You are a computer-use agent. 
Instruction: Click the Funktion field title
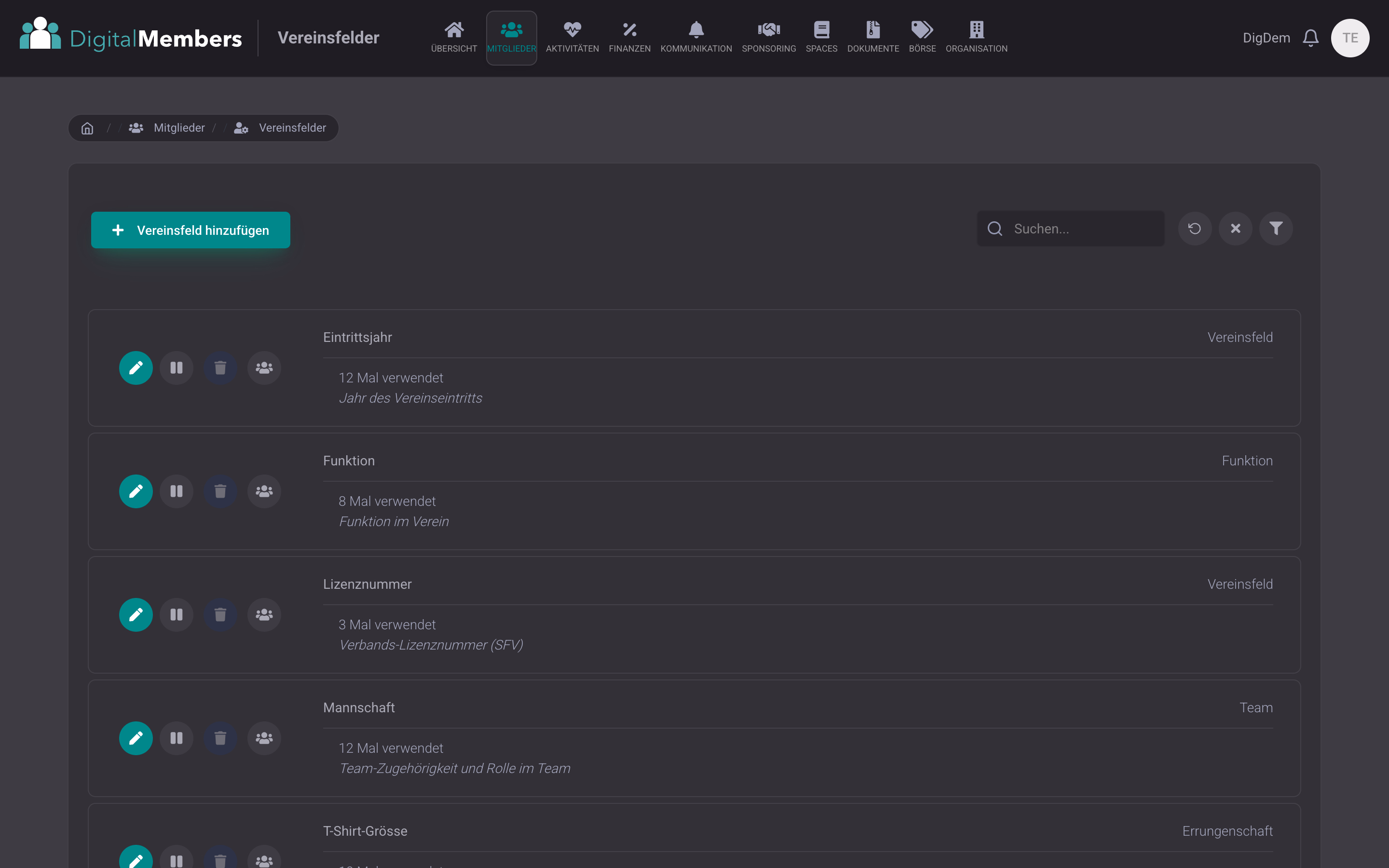pos(348,461)
